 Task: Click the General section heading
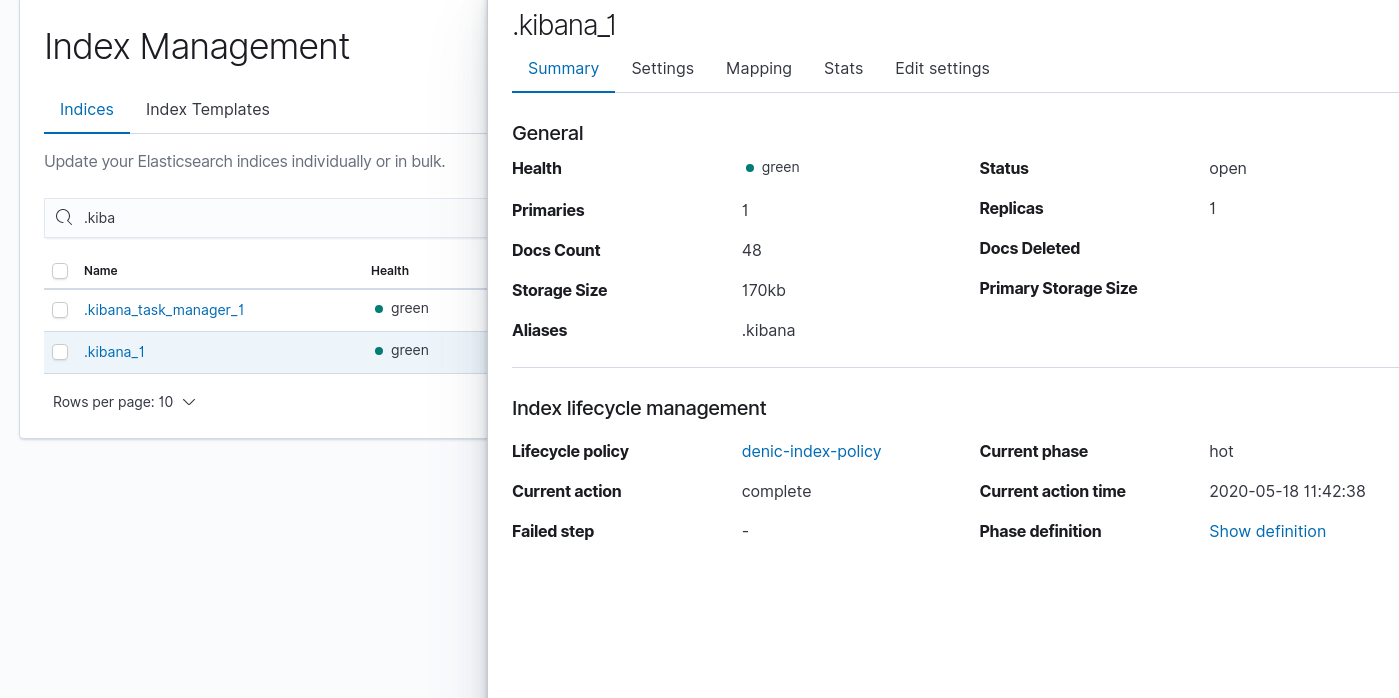pos(547,133)
